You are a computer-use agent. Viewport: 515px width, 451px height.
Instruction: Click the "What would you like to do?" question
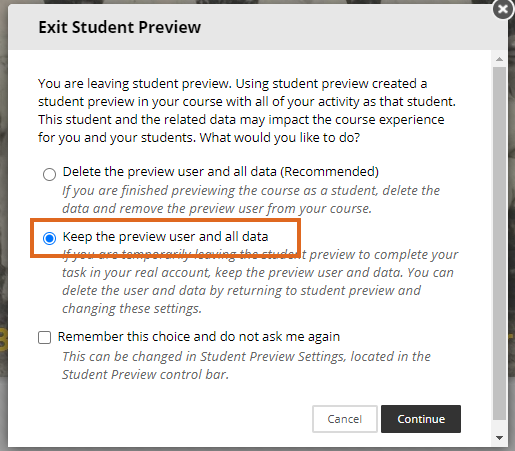pyautogui.click(x=280, y=138)
